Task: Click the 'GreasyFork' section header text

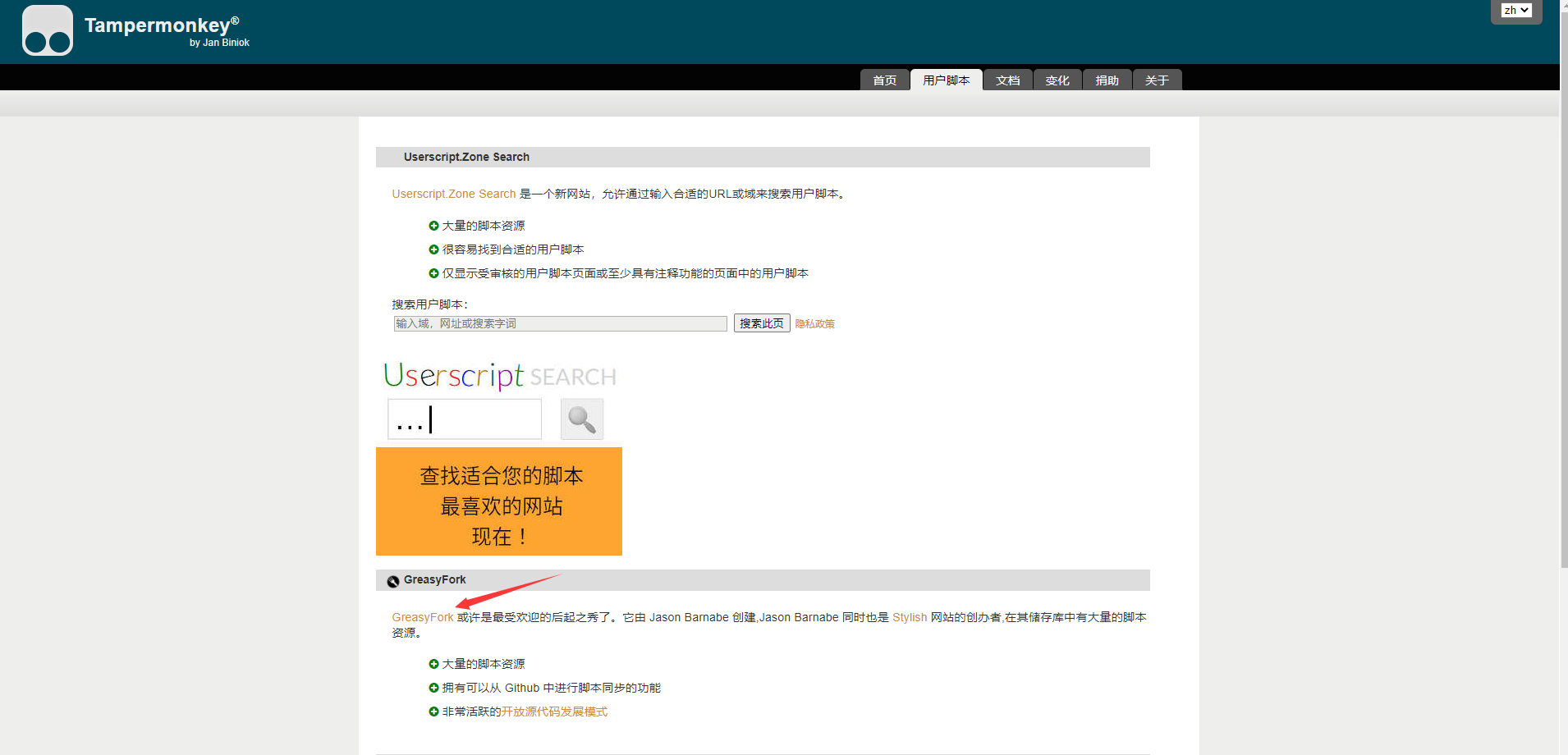Action: click(x=435, y=579)
